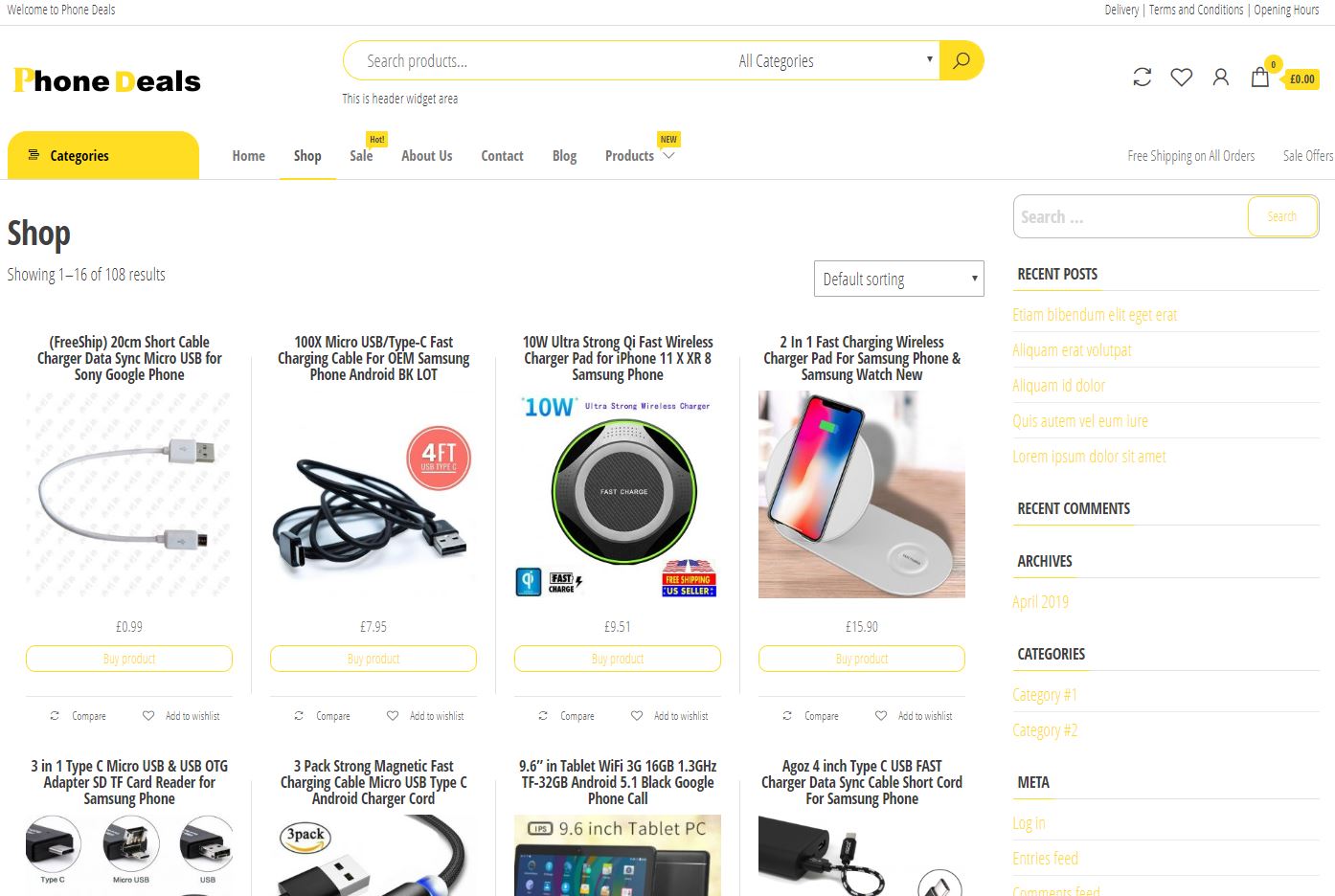
Task: Click Buy product for £7.95 cable
Action: (x=373, y=659)
